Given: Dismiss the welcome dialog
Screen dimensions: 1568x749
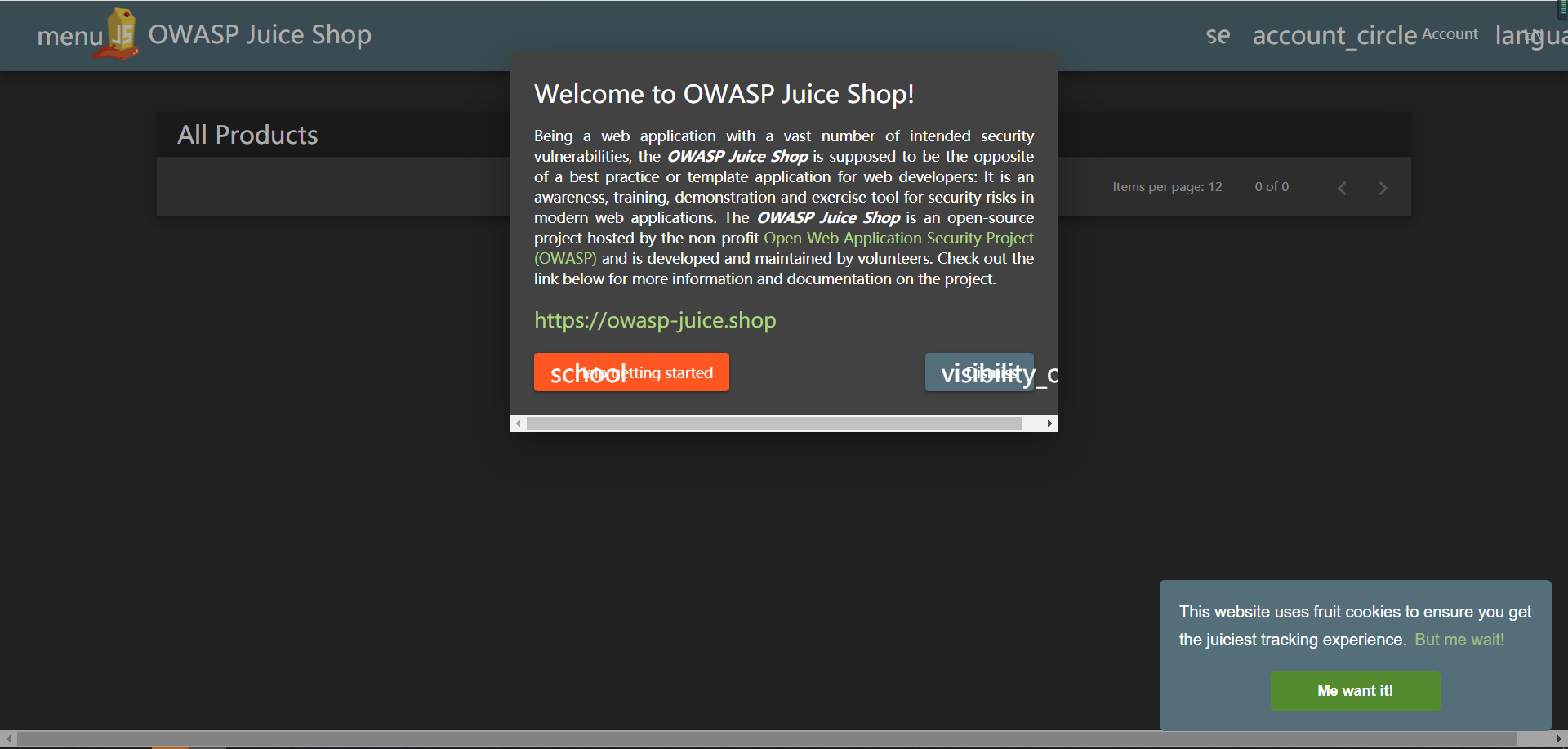Looking at the screenshot, I should [x=979, y=372].
